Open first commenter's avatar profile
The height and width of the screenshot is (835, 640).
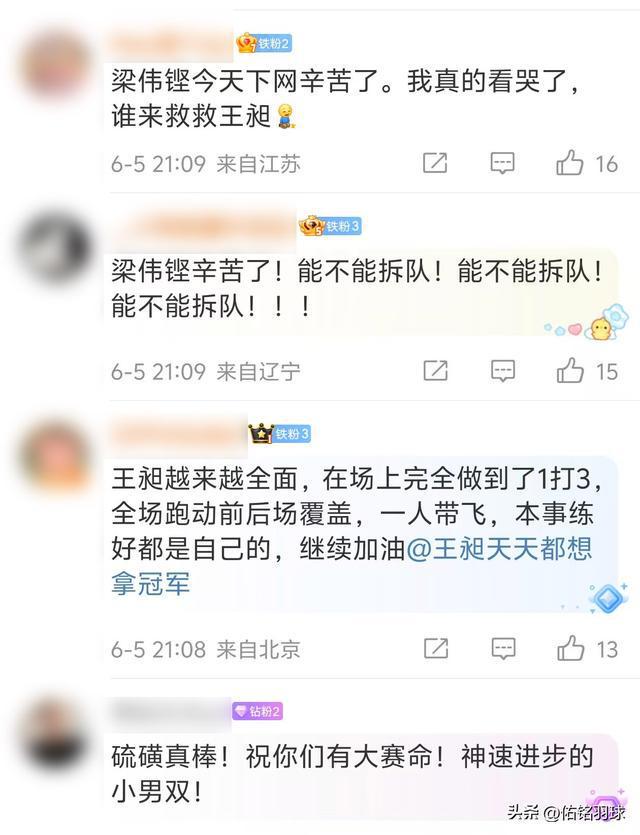coord(56,64)
